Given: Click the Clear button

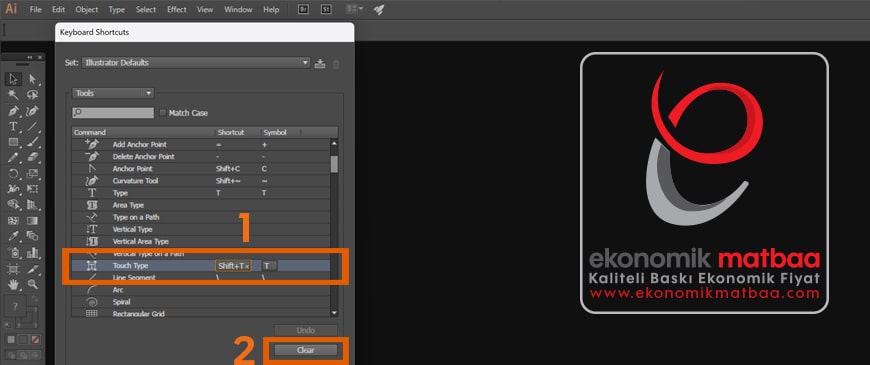Looking at the screenshot, I should pos(306,350).
